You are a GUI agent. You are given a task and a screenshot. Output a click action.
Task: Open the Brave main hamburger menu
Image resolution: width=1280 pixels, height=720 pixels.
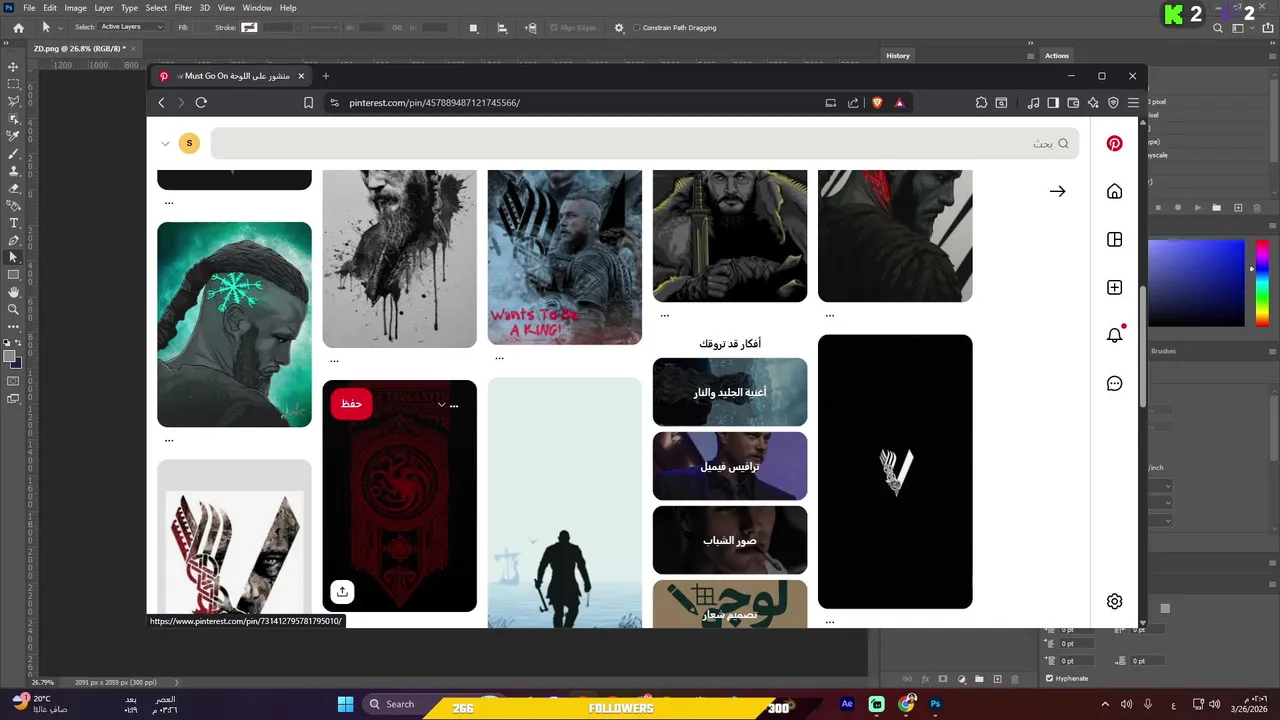click(x=1133, y=102)
